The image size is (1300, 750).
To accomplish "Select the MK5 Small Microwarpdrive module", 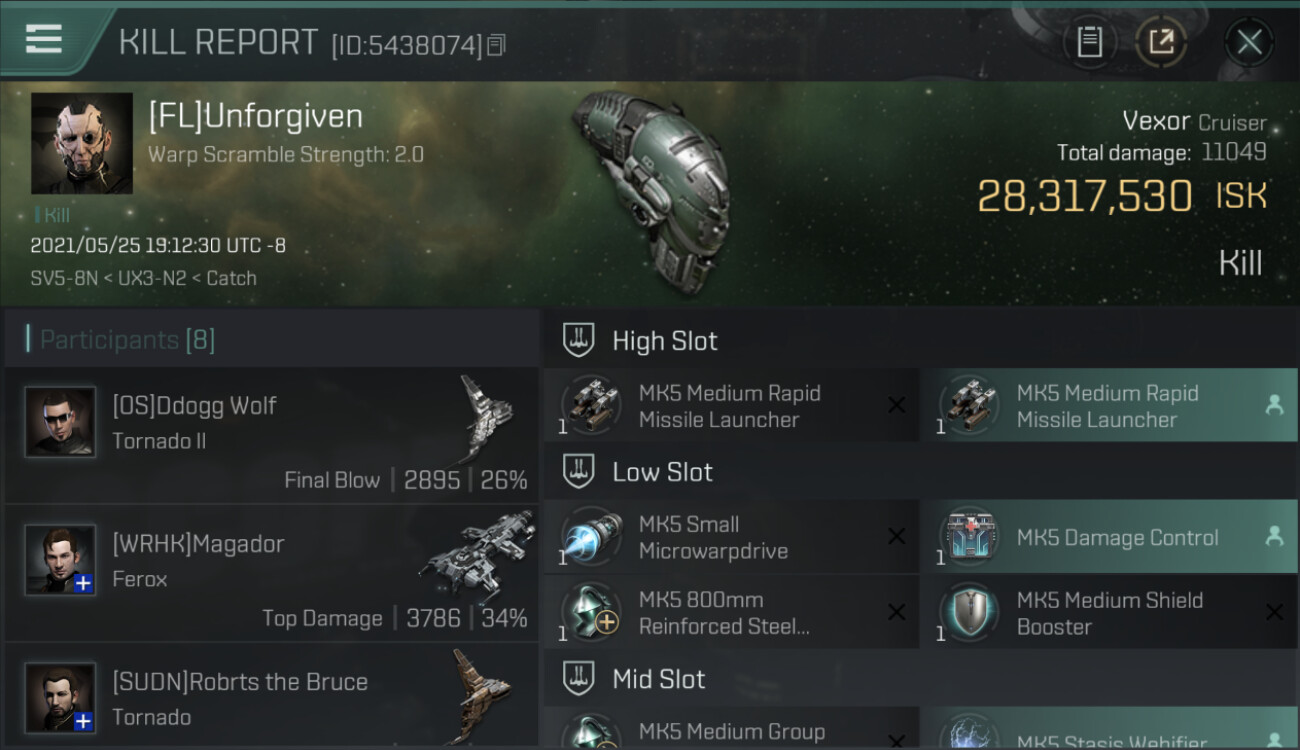I will pos(730,537).
